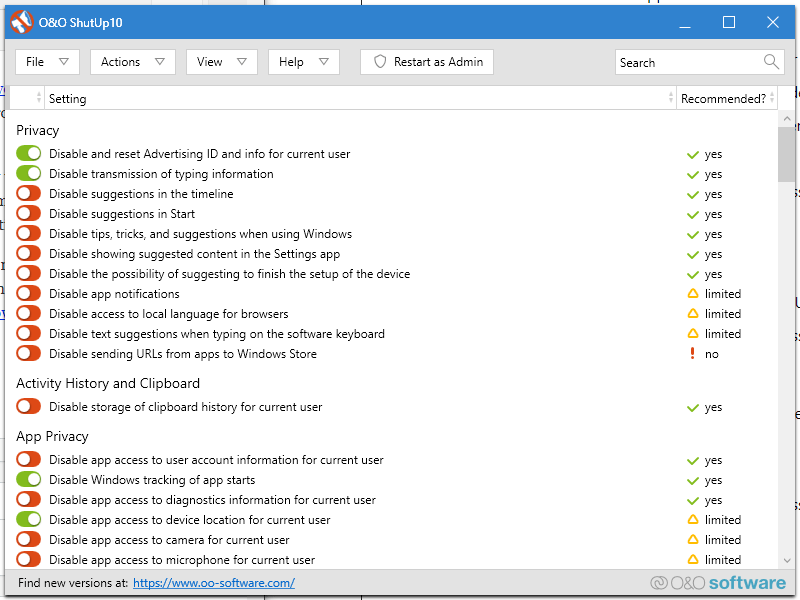The height and width of the screenshot is (600, 800).
Task: Click the limited warning triangle for local language row
Action: click(692, 314)
